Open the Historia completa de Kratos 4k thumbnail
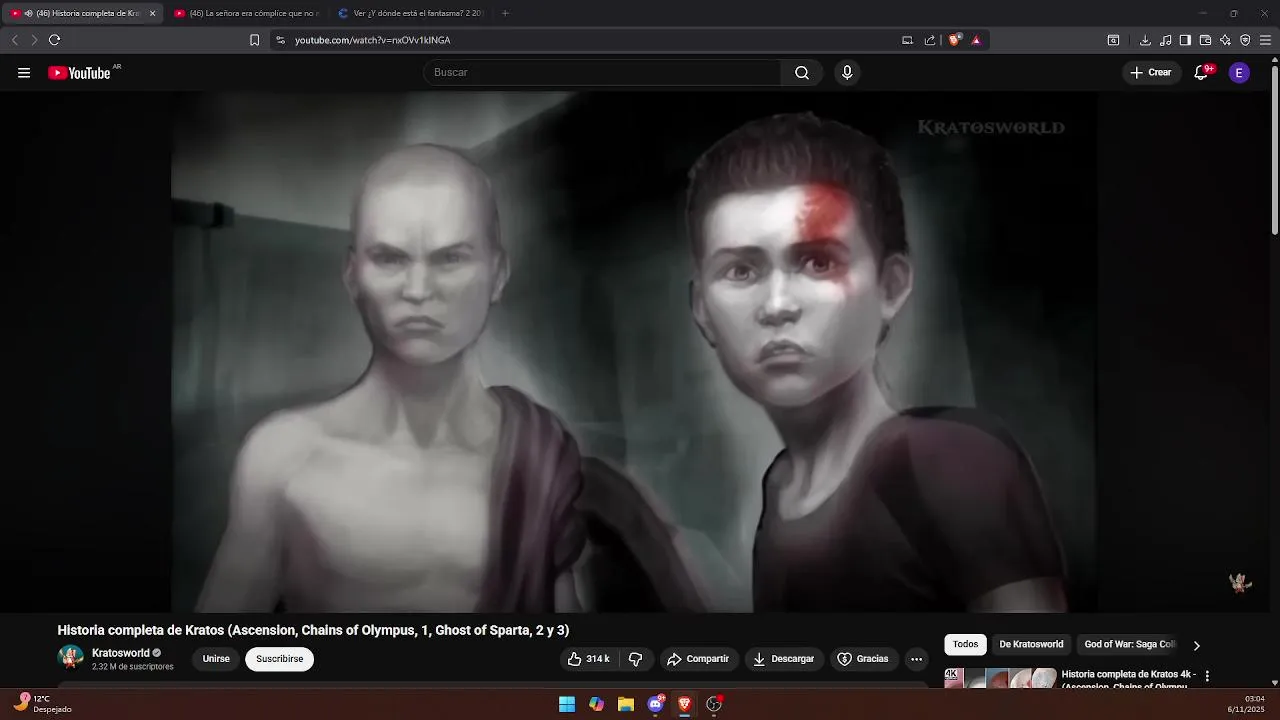The image size is (1280, 720). [x=1000, y=678]
